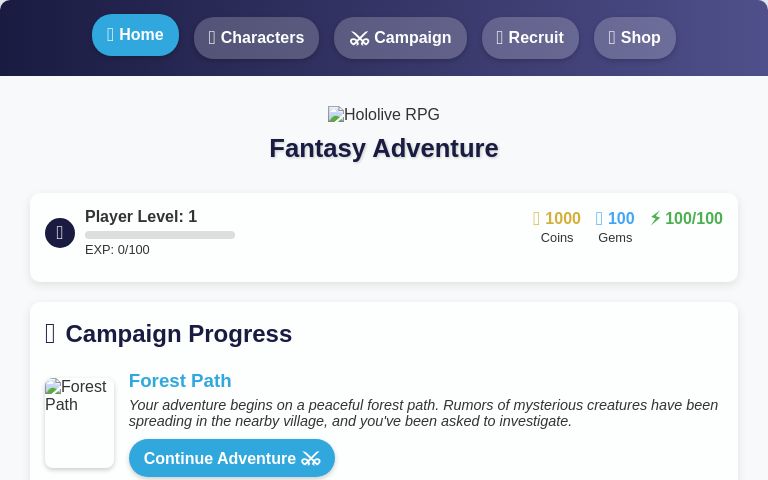Click the round player avatar icon
768x480 pixels.
(60, 233)
